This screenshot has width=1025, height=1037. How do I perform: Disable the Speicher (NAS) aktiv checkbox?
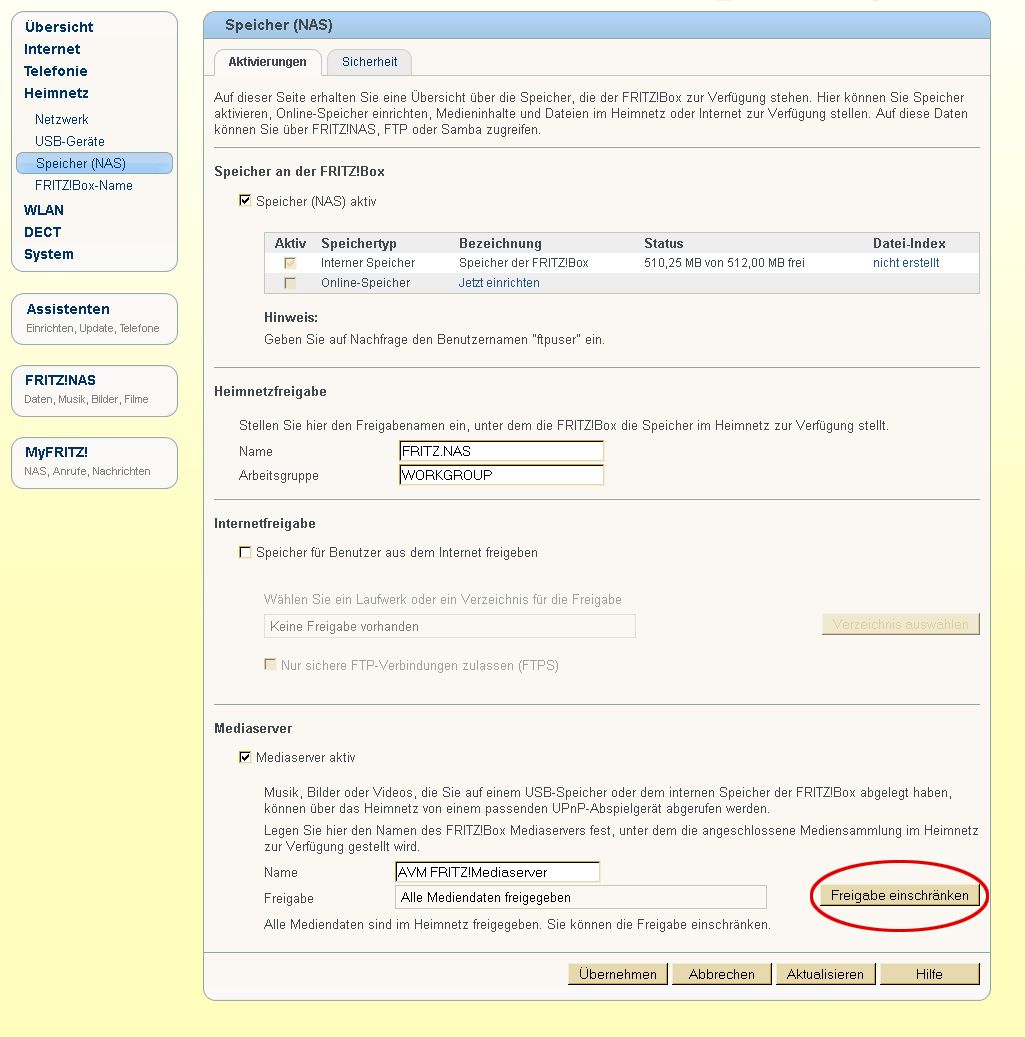(x=244, y=201)
